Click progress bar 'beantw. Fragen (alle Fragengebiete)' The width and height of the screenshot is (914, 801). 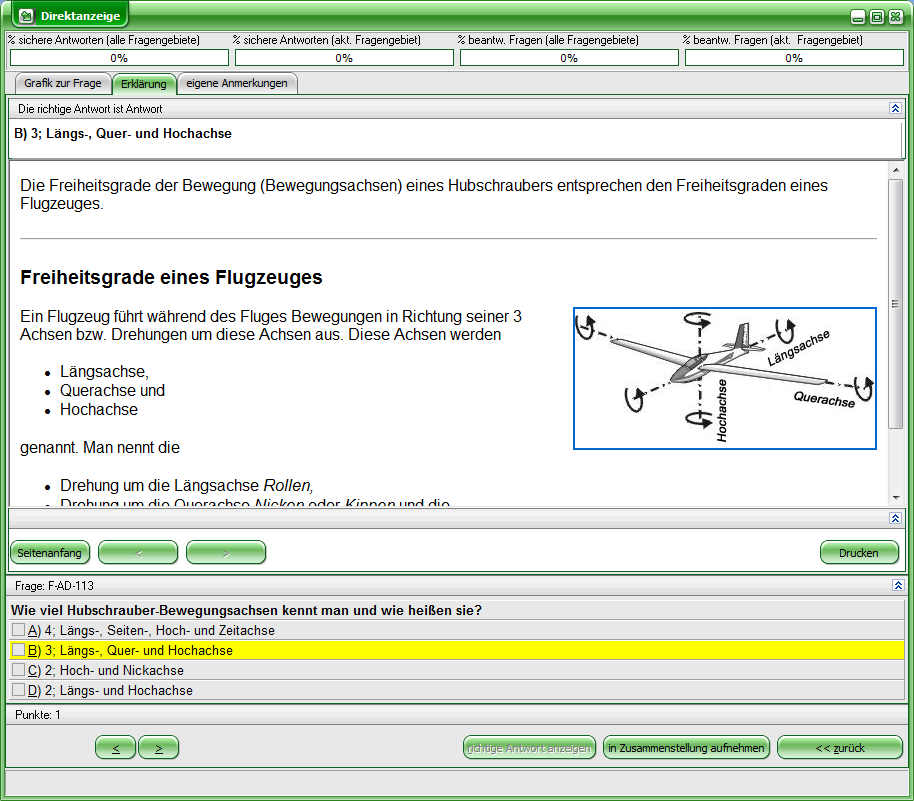coord(569,58)
